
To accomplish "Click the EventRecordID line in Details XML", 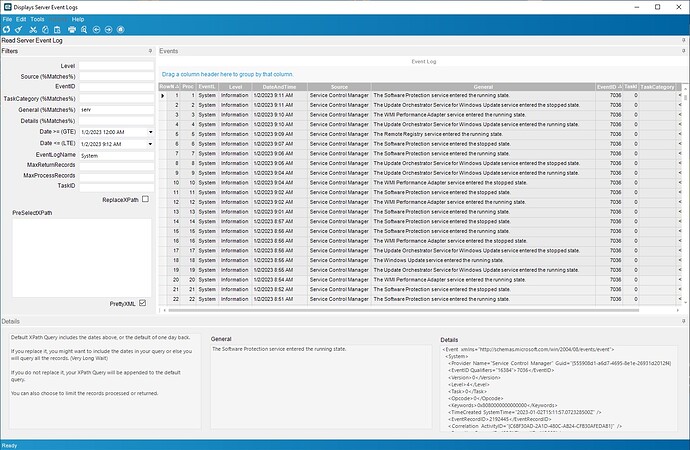I will (499, 419).
